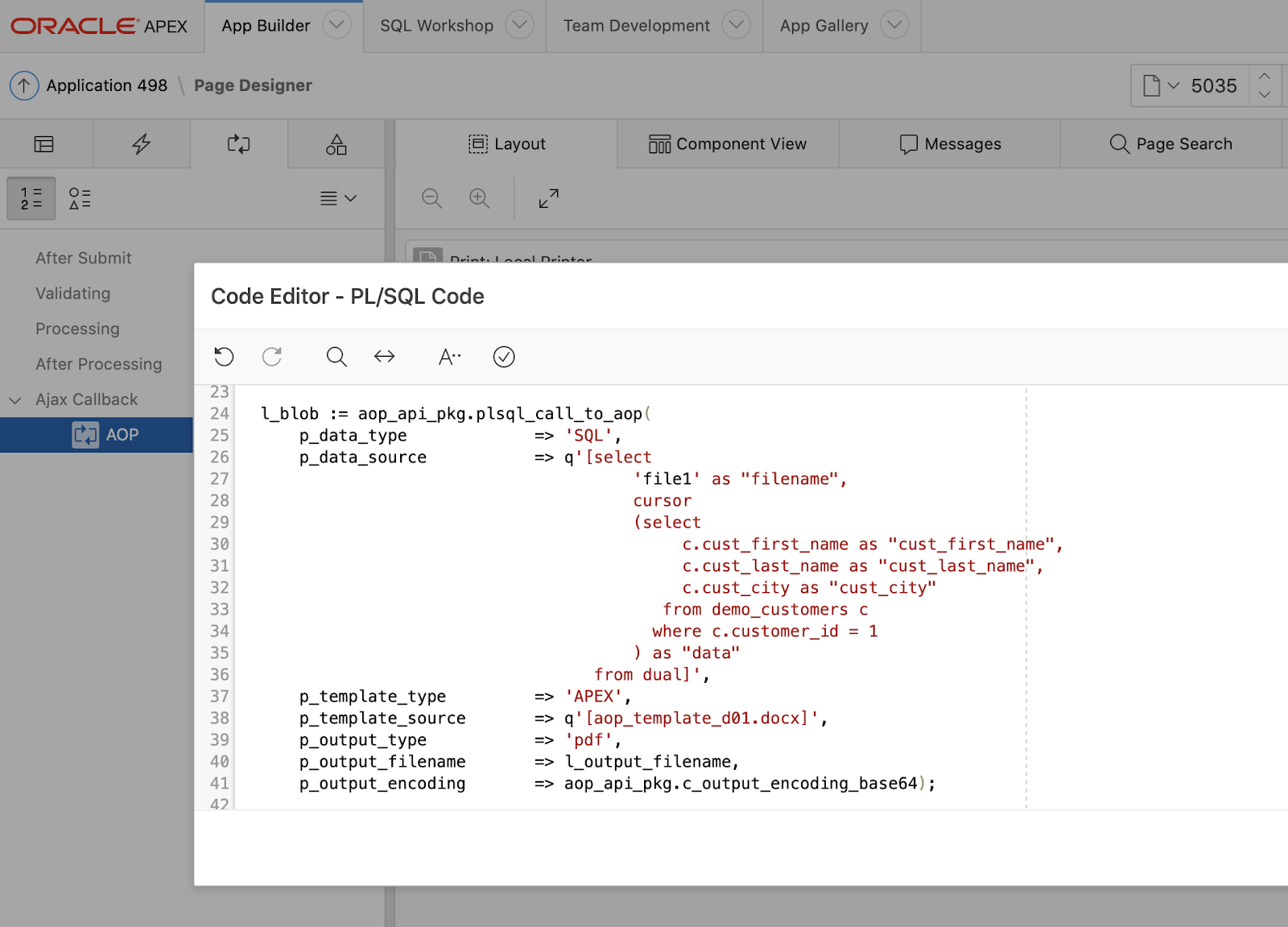Screen dimensions: 1288x927
Task: Open the code editor auto-complete icon
Action: (x=449, y=356)
